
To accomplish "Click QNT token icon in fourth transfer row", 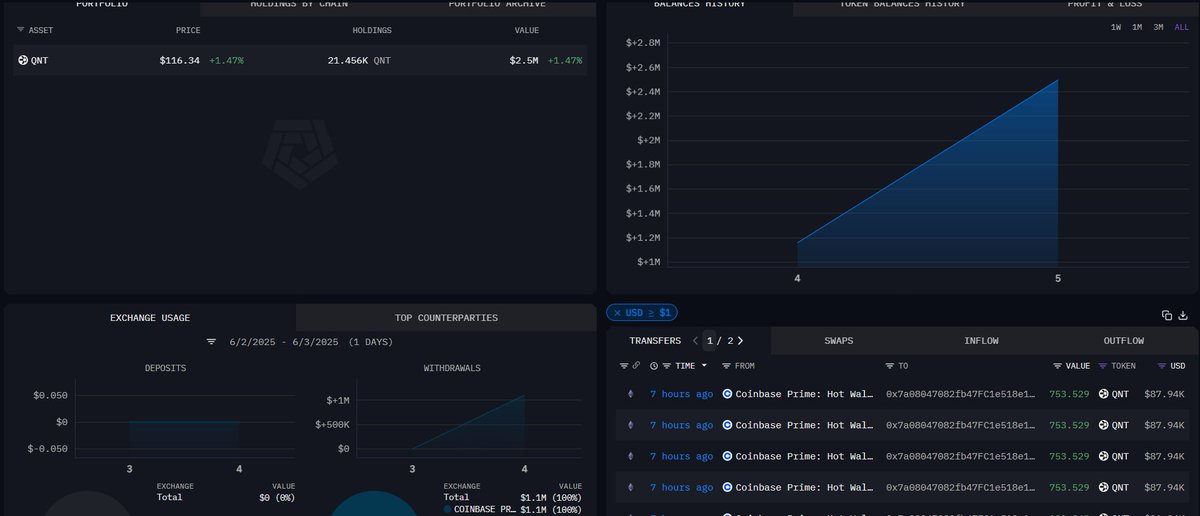I will [1104, 487].
